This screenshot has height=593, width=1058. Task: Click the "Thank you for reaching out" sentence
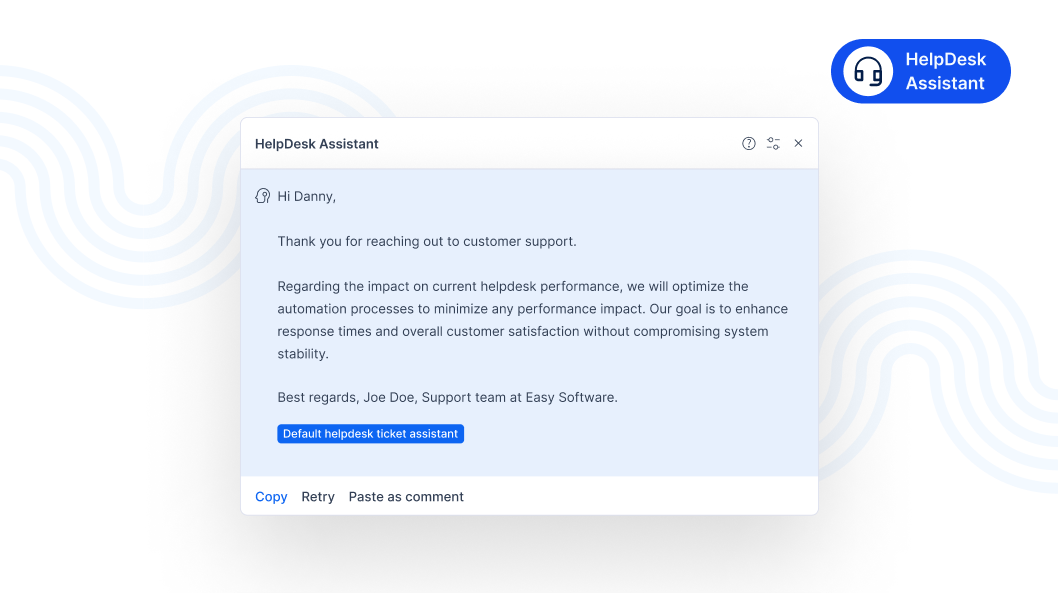pos(427,242)
